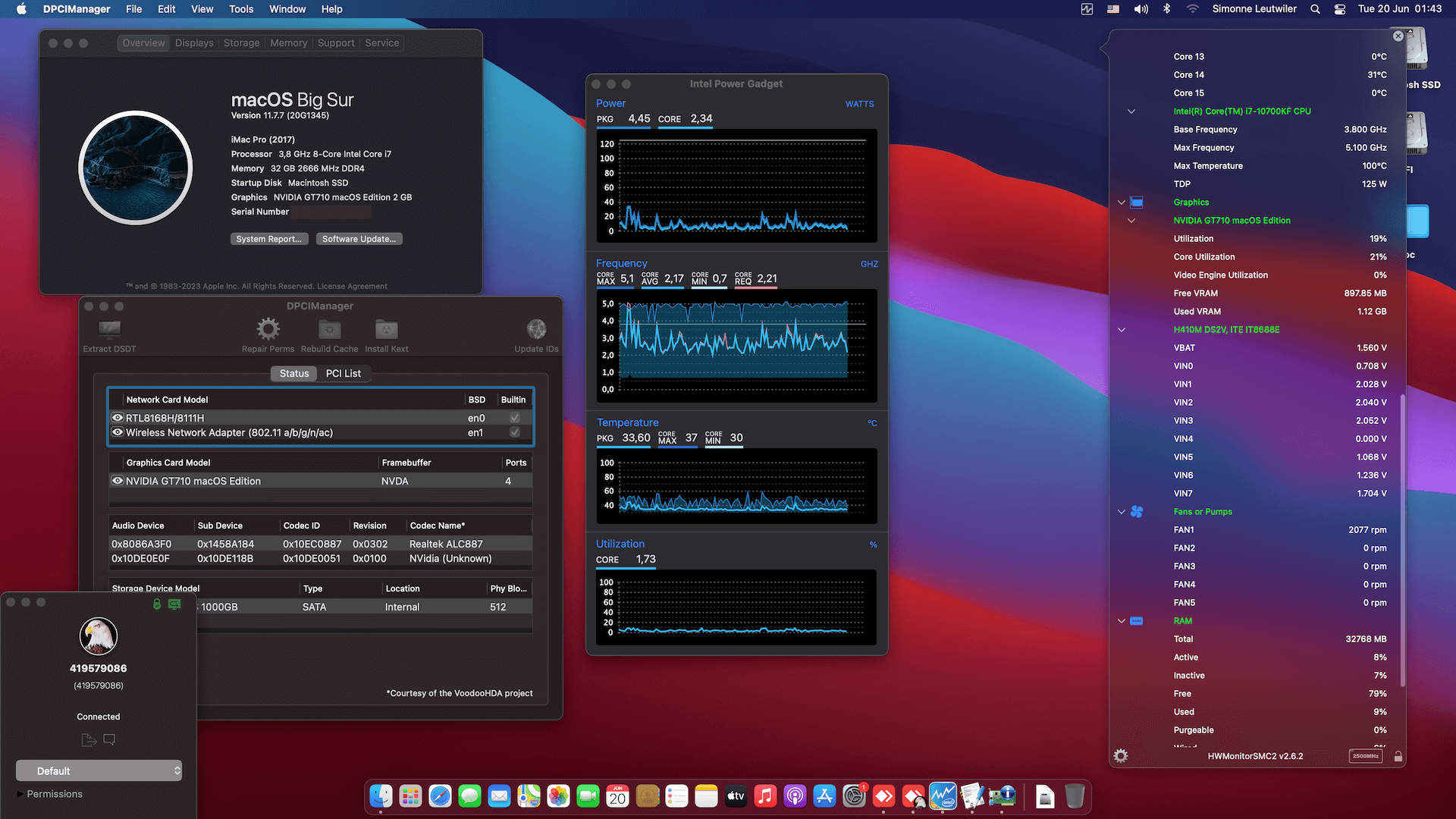The height and width of the screenshot is (819, 1456).
Task: Click Simonne Leutwiler user name in menu bar
Action: (x=1254, y=9)
